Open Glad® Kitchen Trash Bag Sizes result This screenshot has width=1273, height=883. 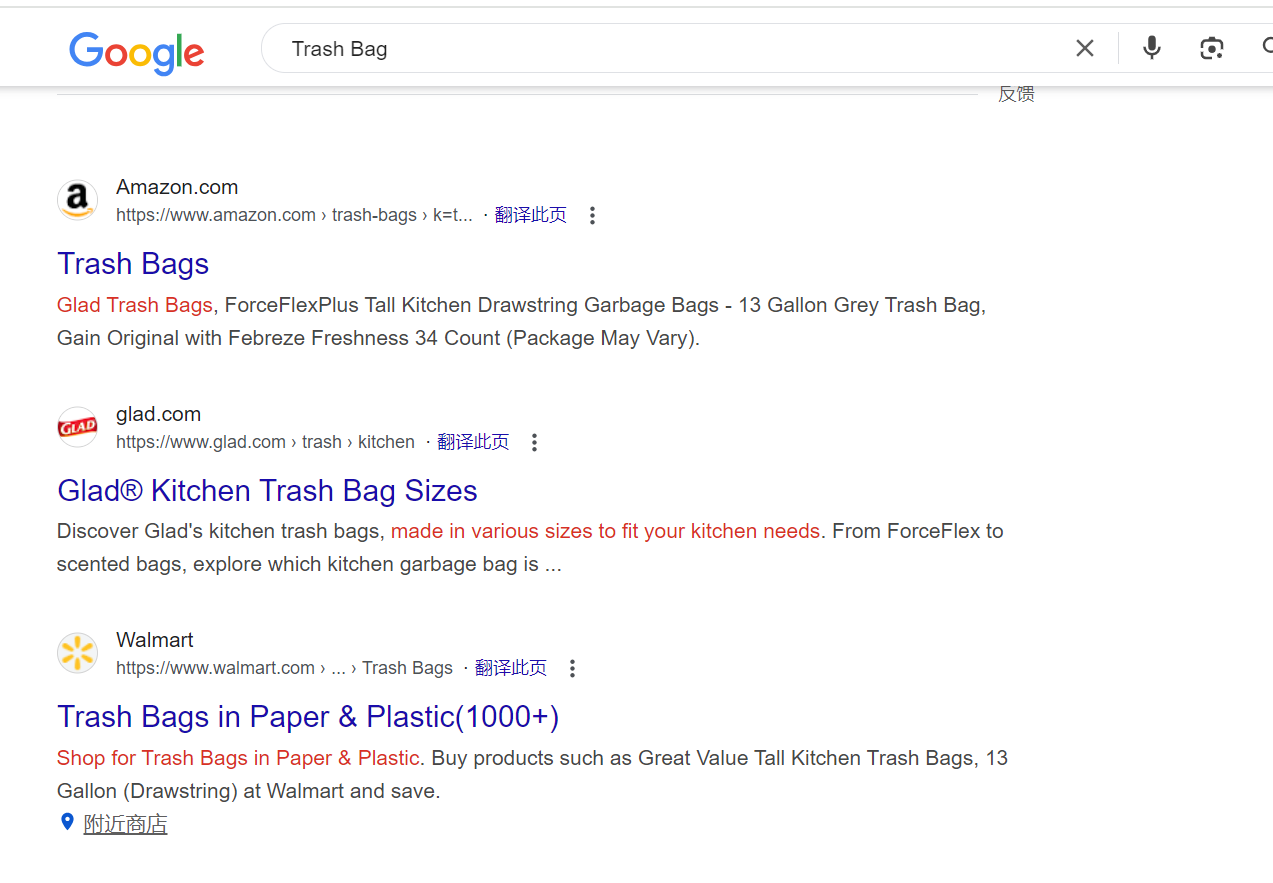267,490
